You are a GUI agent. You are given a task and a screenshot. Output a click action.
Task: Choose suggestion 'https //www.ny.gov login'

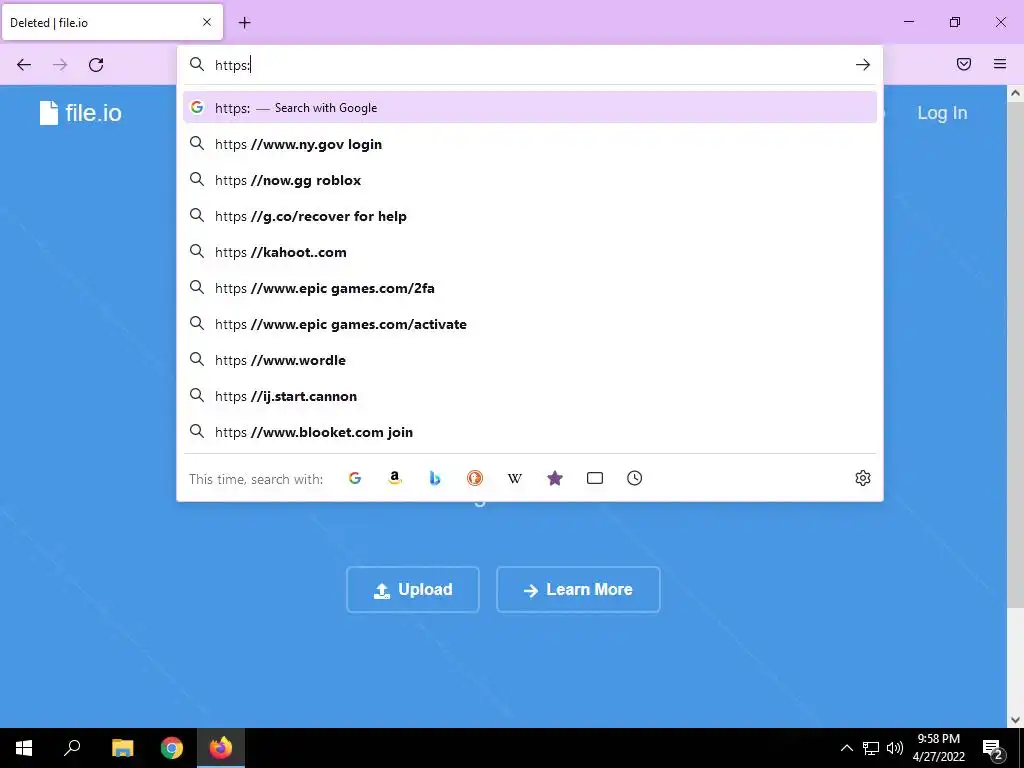pyautogui.click(x=530, y=144)
